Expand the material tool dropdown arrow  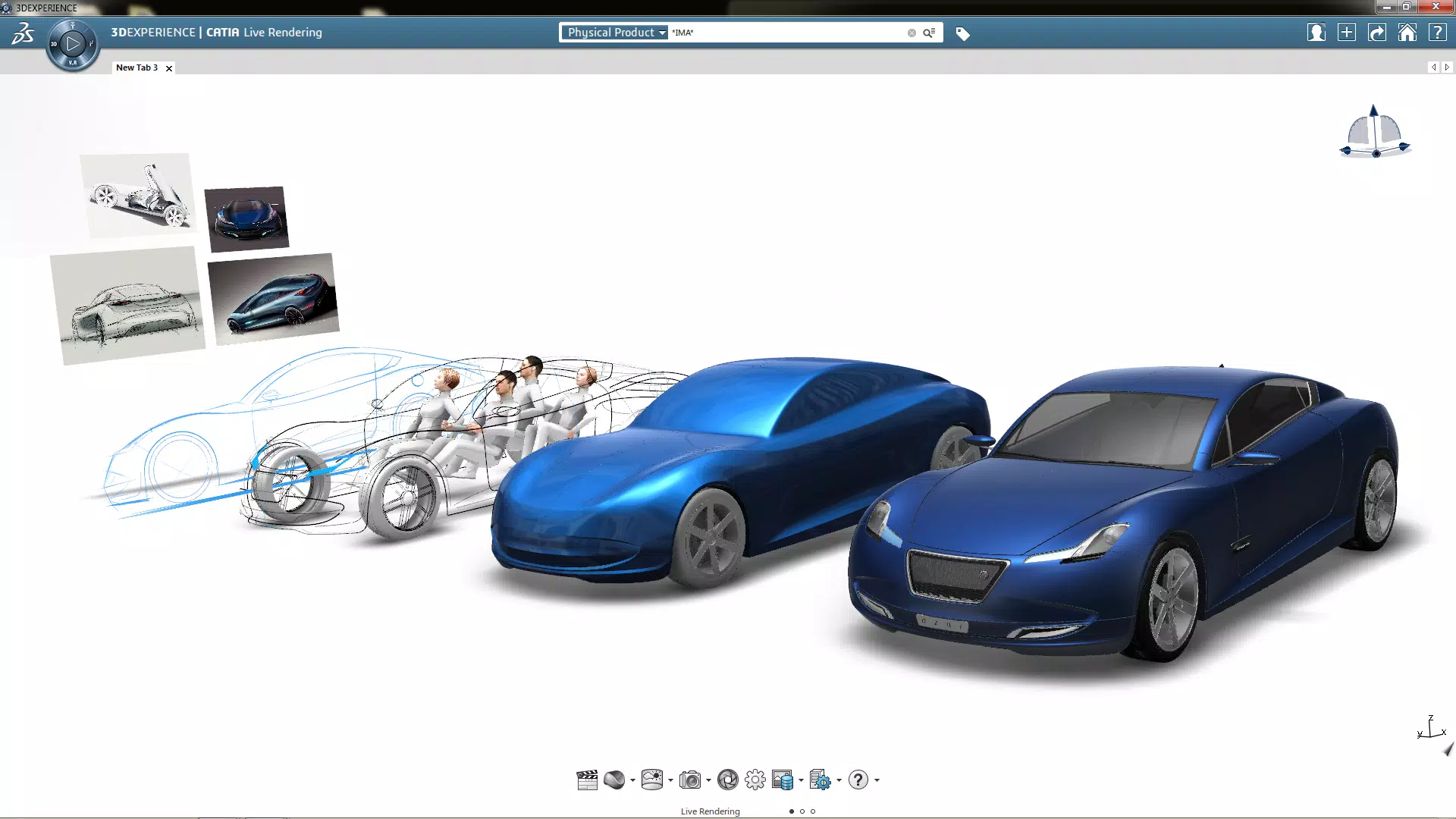(x=632, y=780)
